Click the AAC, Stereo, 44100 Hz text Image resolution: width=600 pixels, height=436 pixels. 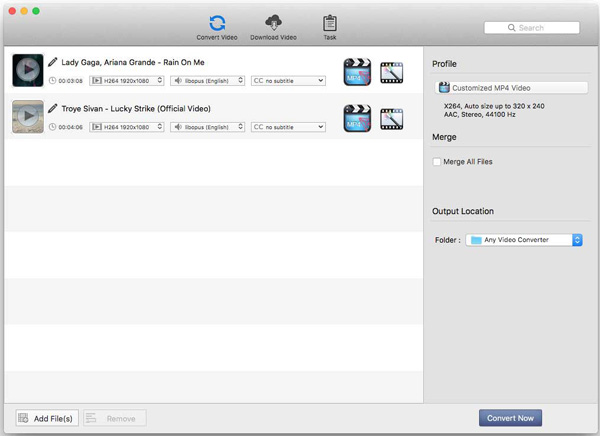tap(479, 114)
